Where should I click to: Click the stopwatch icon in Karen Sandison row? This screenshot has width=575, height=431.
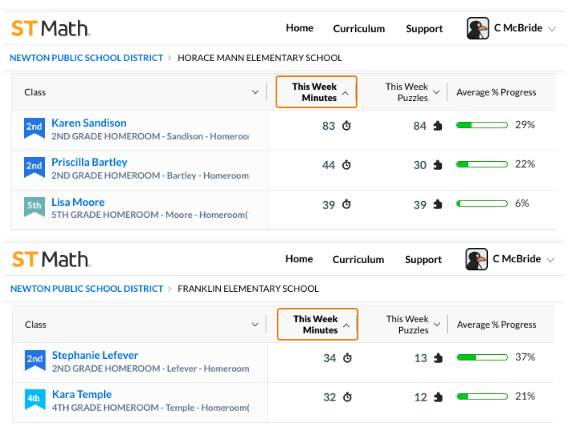point(347,126)
